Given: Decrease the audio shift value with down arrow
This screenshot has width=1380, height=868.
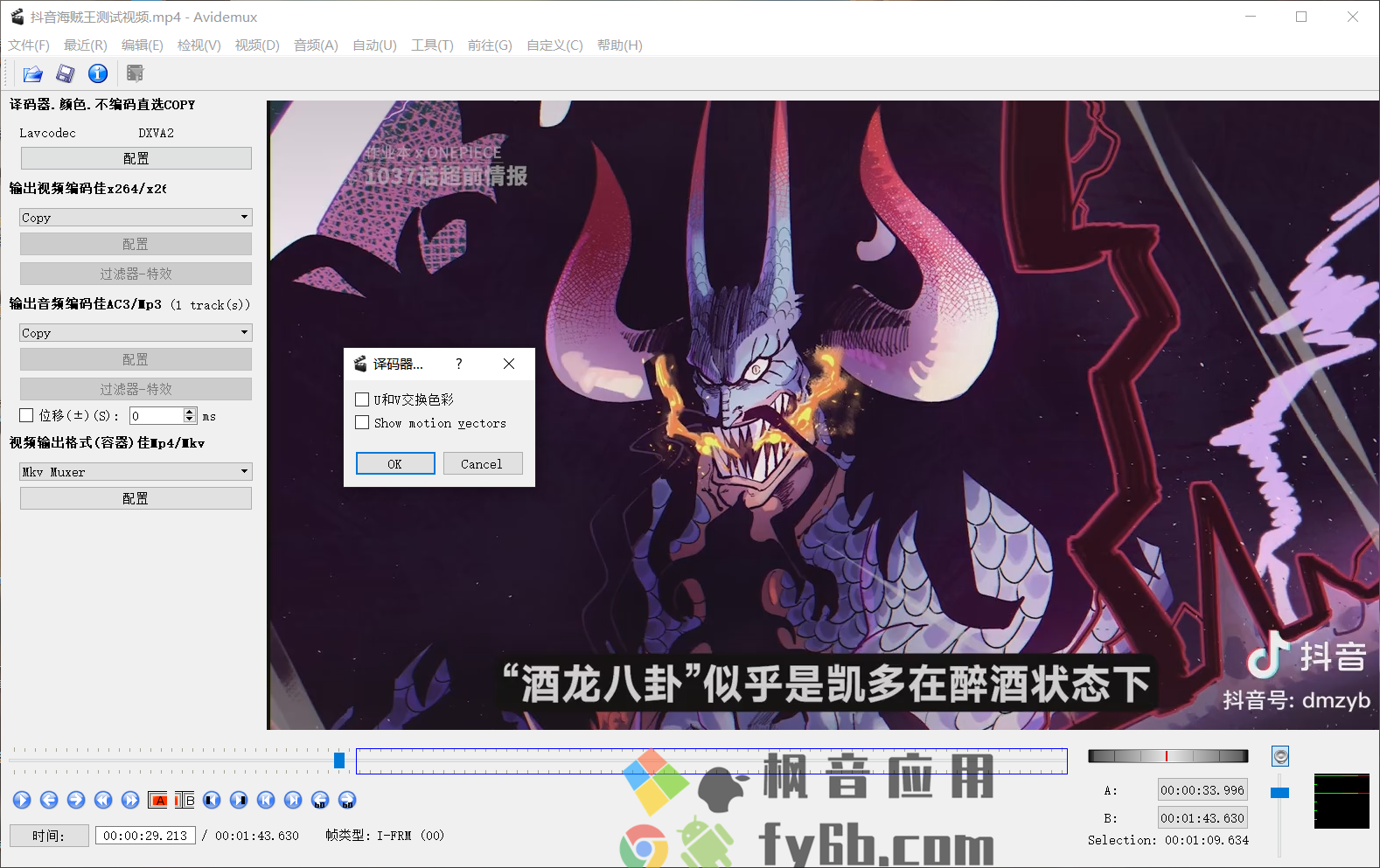Looking at the screenshot, I should 190,420.
